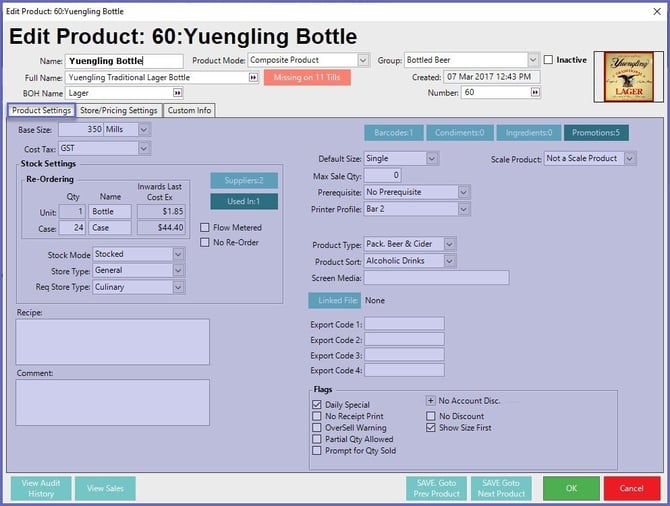Click the lookup icon beside BOH Name
The height and width of the screenshot is (506, 670).
tap(253, 92)
